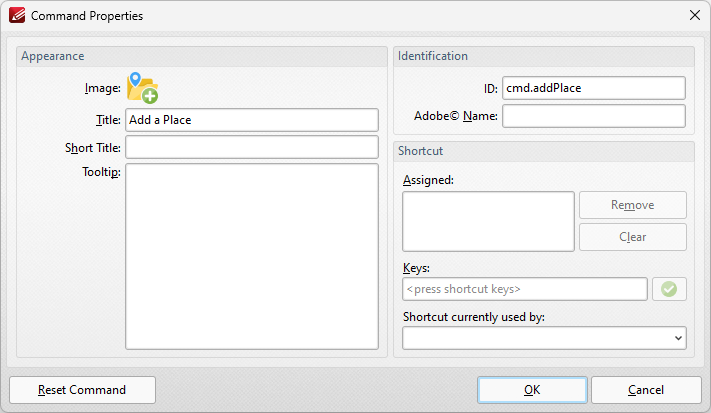This screenshot has height=413, width=711.
Task: Click into the Title input field
Action: pos(252,120)
